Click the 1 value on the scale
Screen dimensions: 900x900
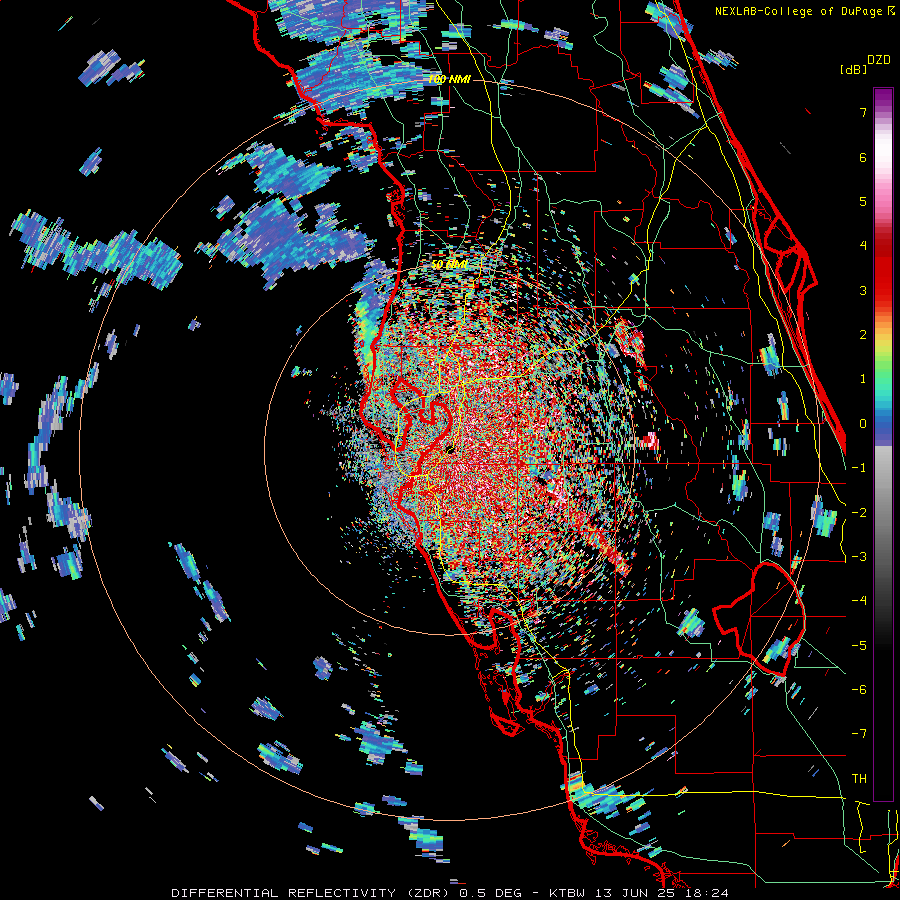pos(863,379)
